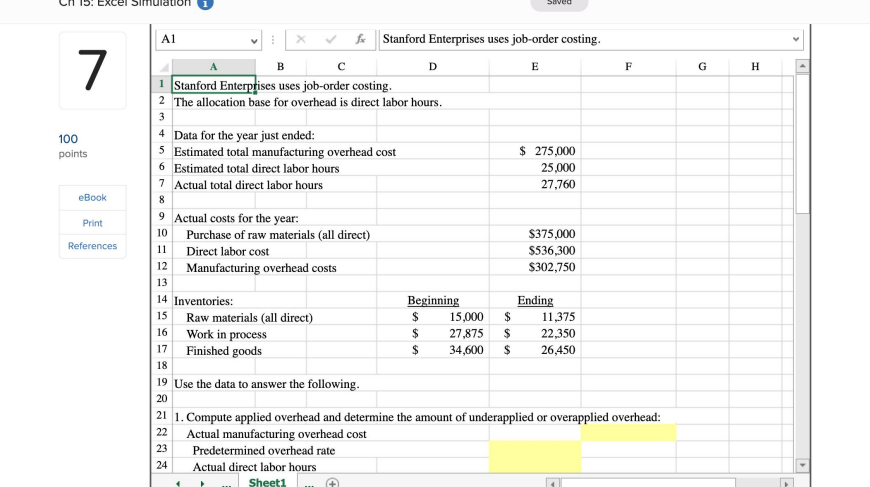Click cell with 25,000 estimated labor hours
This screenshot has height=487, width=870.
pos(535,168)
